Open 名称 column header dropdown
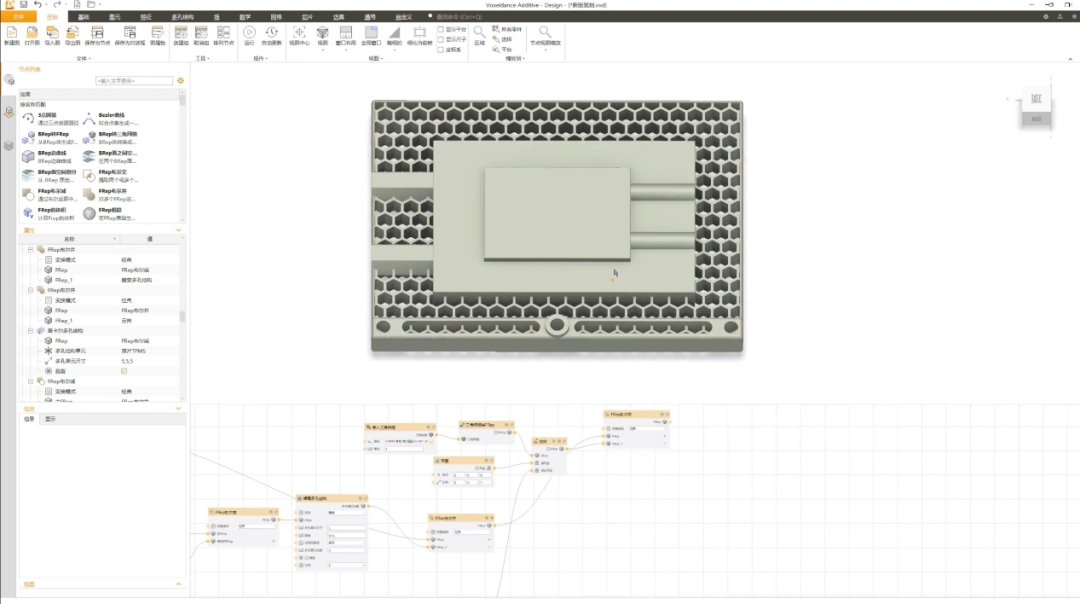Screen dimensions: 1080x604 click(x=114, y=239)
